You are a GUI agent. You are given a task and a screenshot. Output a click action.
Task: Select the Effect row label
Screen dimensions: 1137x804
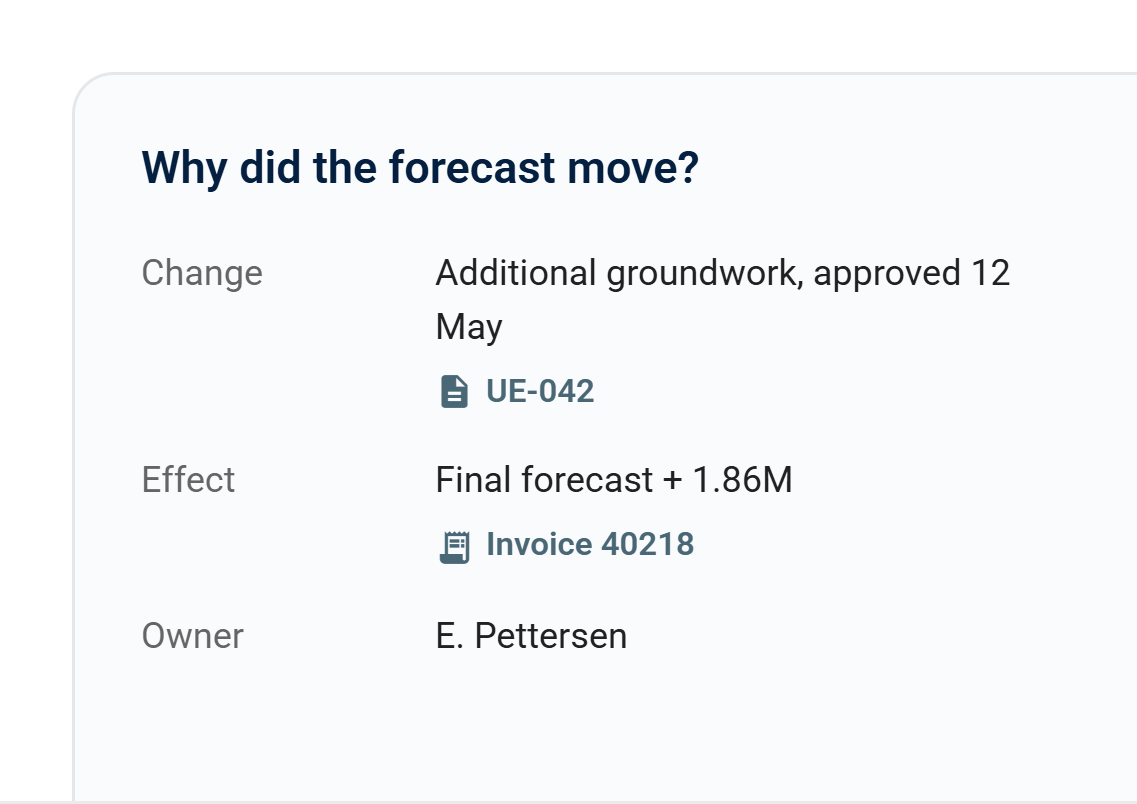pos(189,480)
